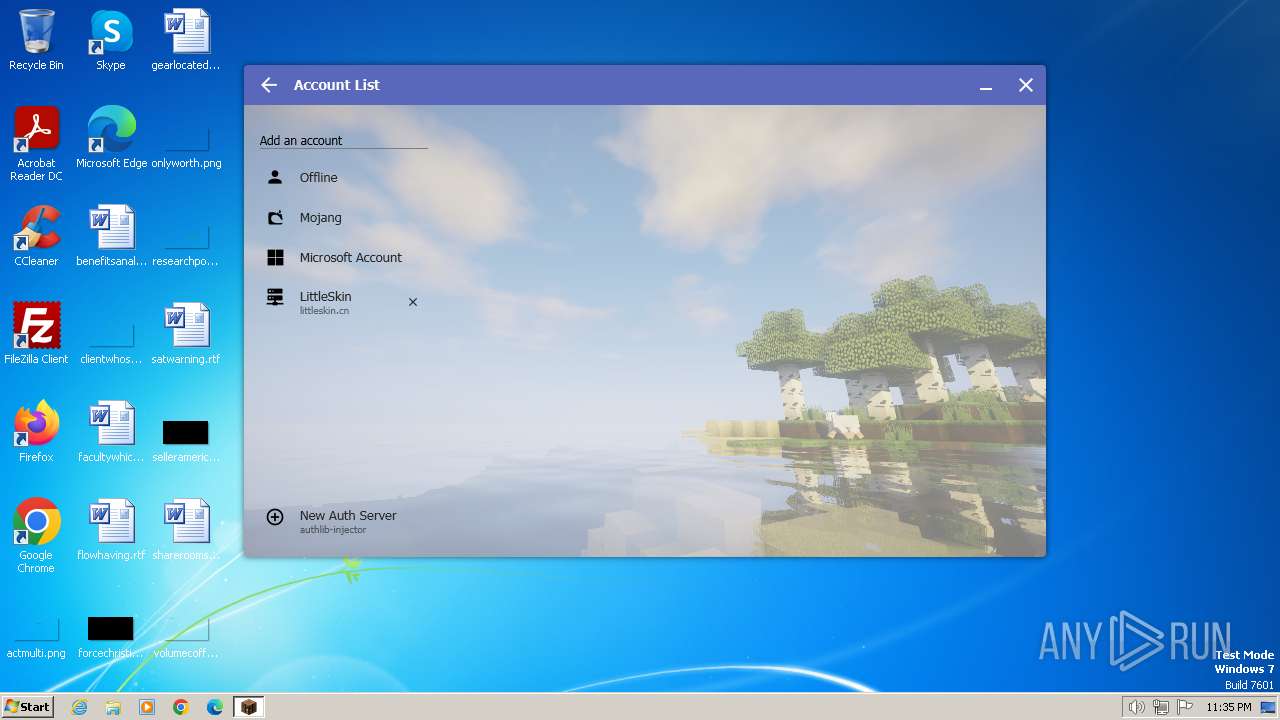Open the sharerooms Word document
This screenshot has height=720, width=1280.
click(x=186, y=530)
